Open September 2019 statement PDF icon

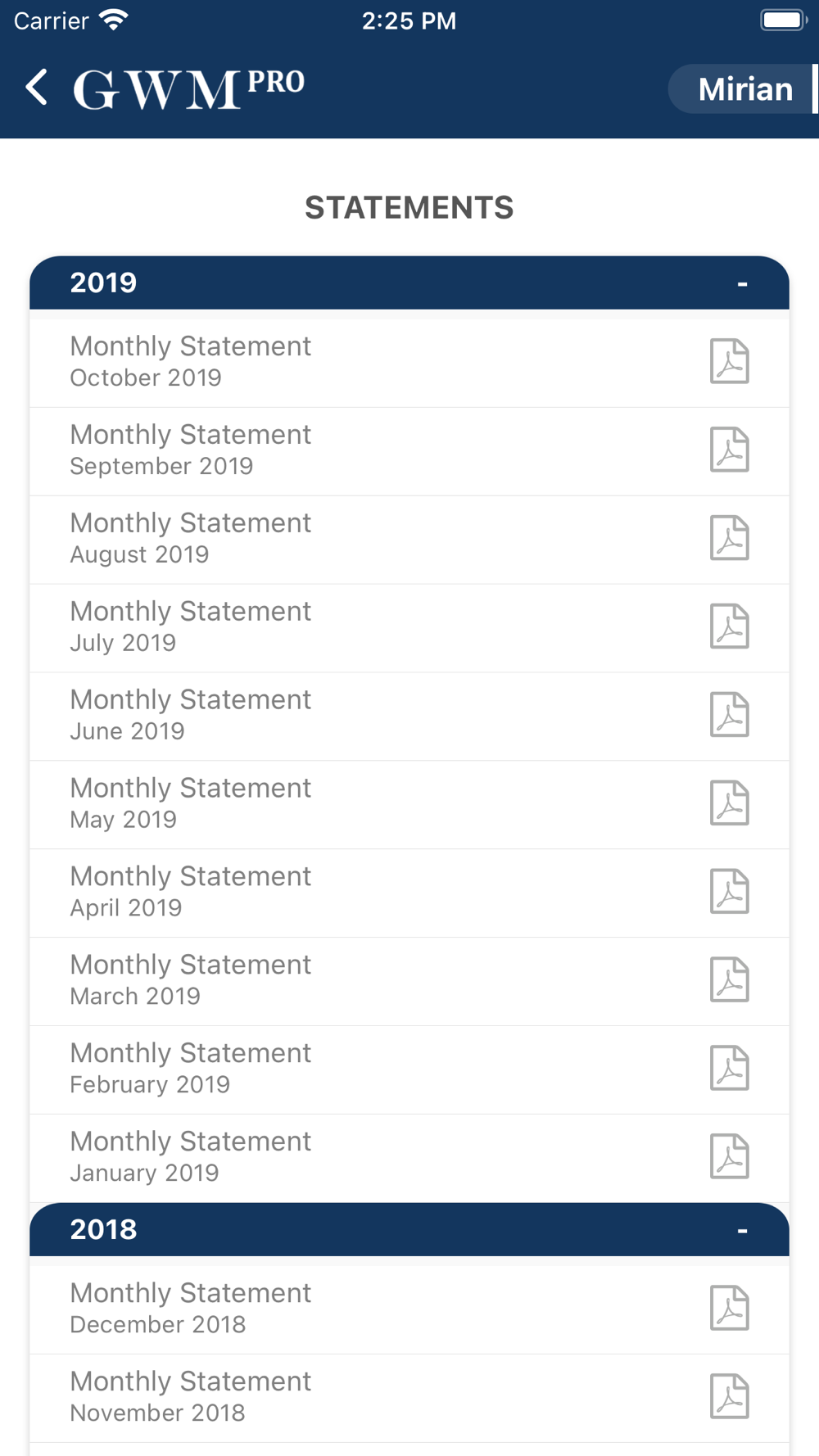click(729, 450)
